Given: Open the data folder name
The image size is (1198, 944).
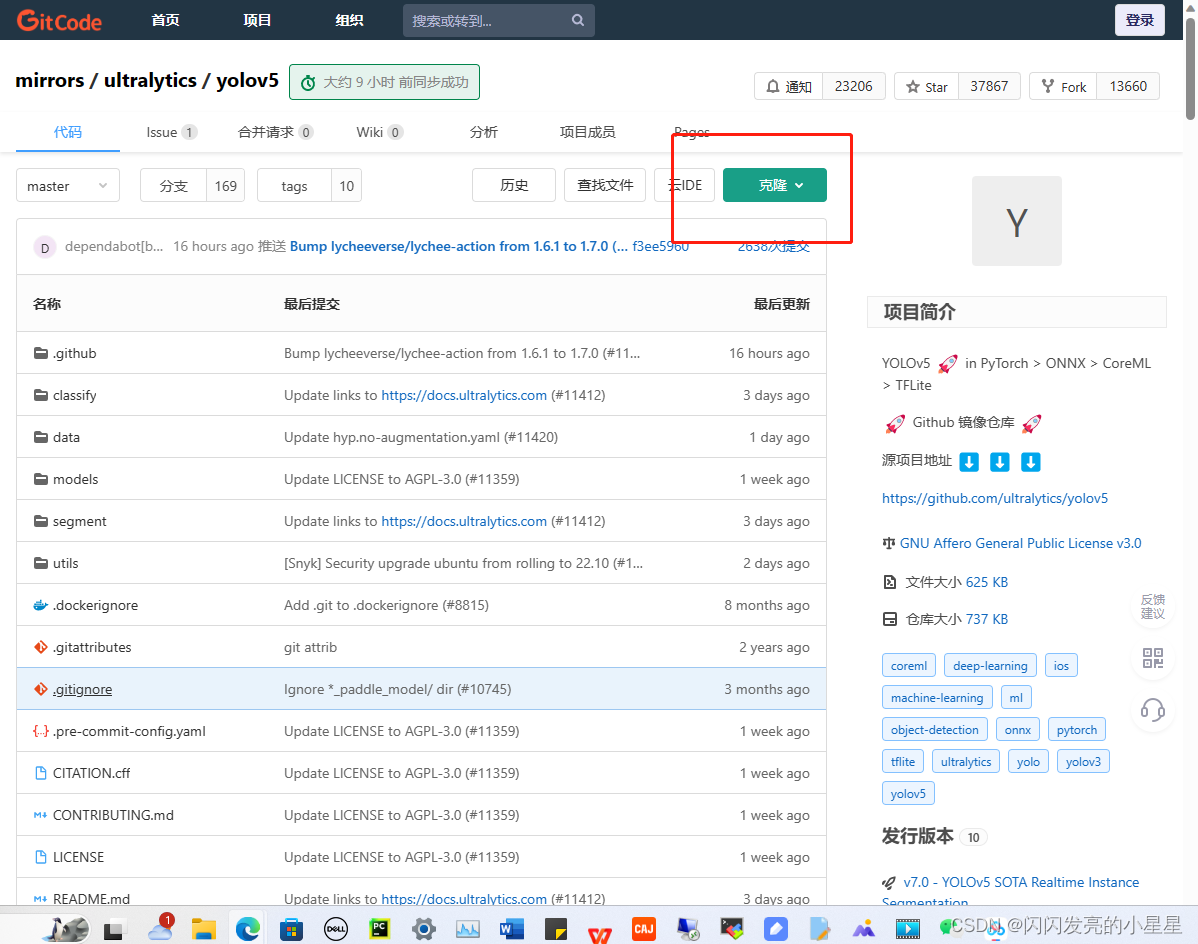Looking at the screenshot, I should coord(66,437).
